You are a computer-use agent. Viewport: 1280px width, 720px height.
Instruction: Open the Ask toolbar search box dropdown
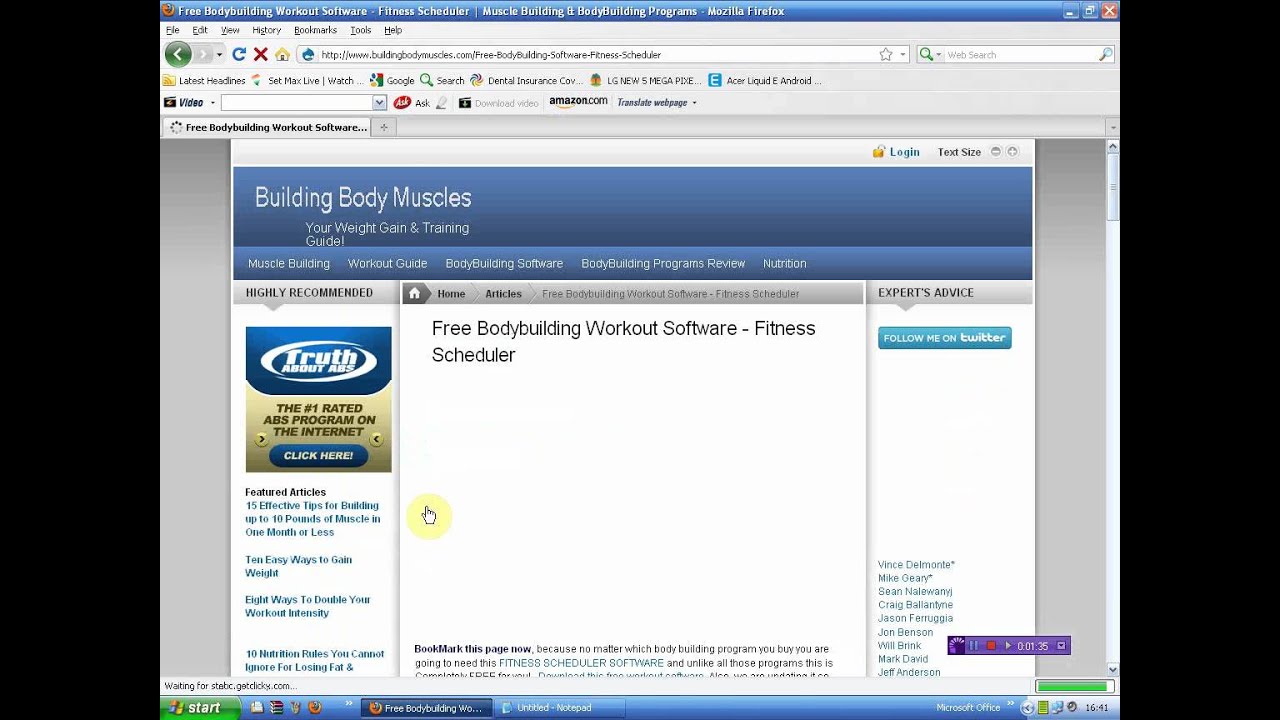click(x=379, y=102)
